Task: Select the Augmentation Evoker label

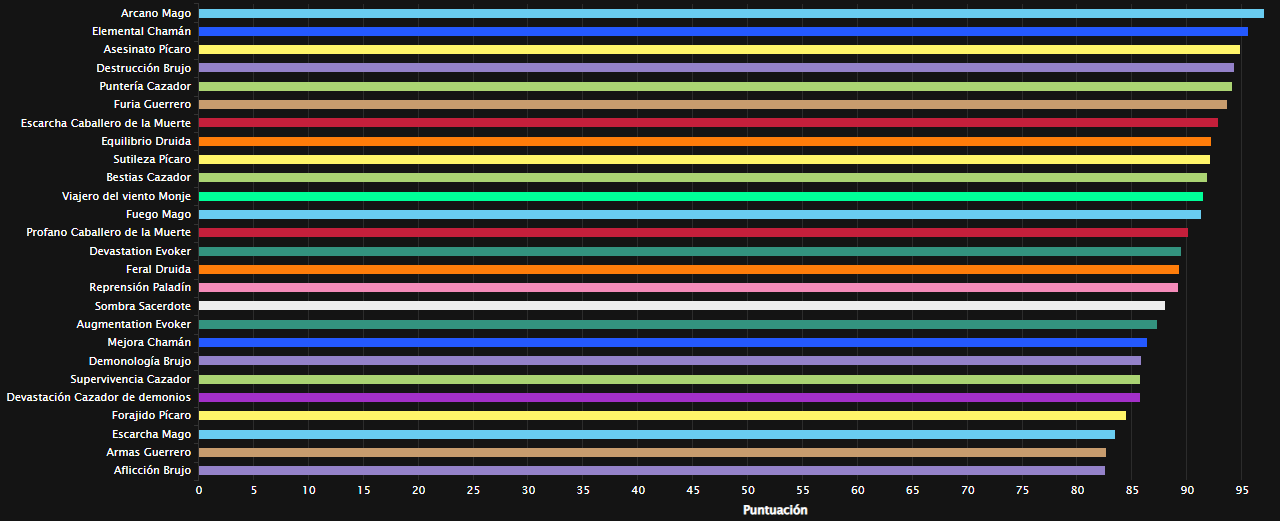Action: (133, 324)
